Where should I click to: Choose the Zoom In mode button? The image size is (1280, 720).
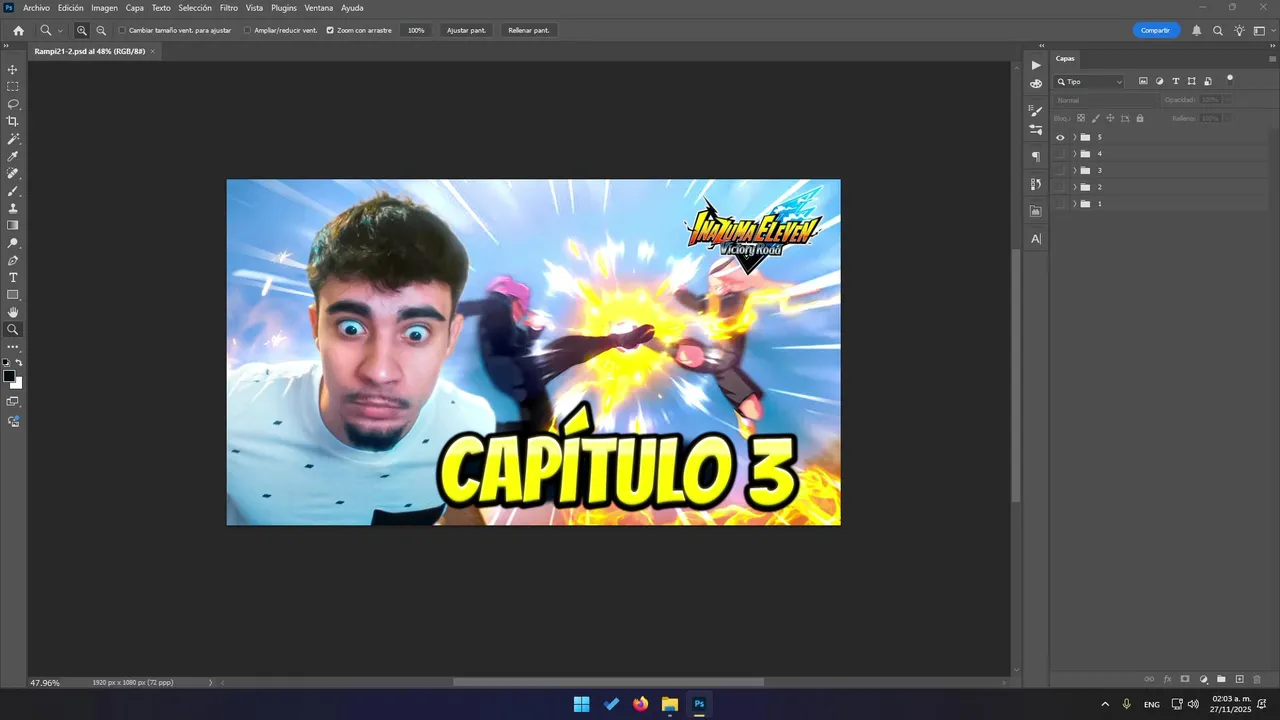click(x=82, y=31)
